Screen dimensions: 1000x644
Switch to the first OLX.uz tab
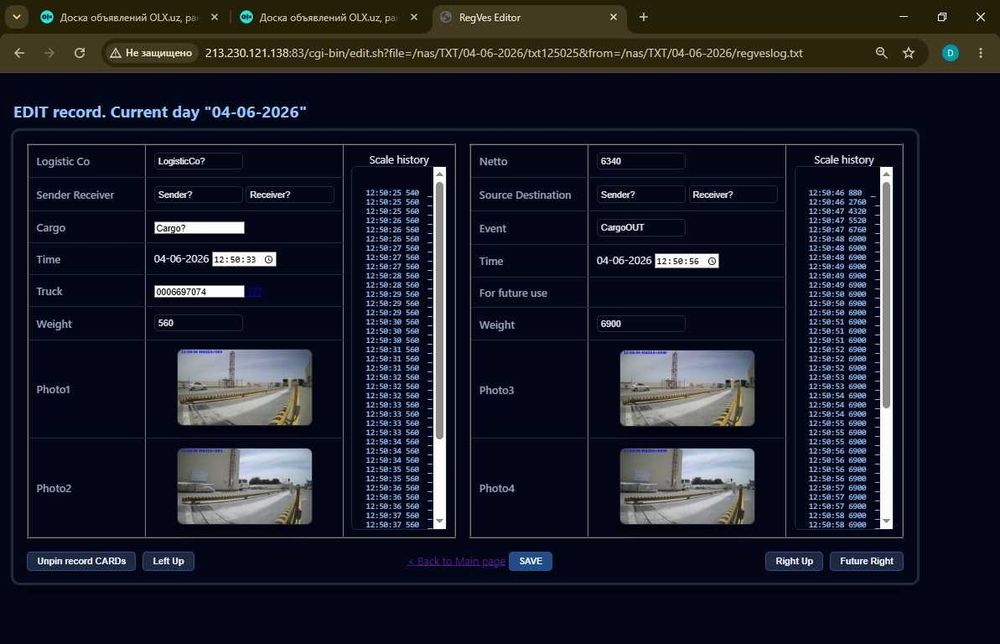129,17
